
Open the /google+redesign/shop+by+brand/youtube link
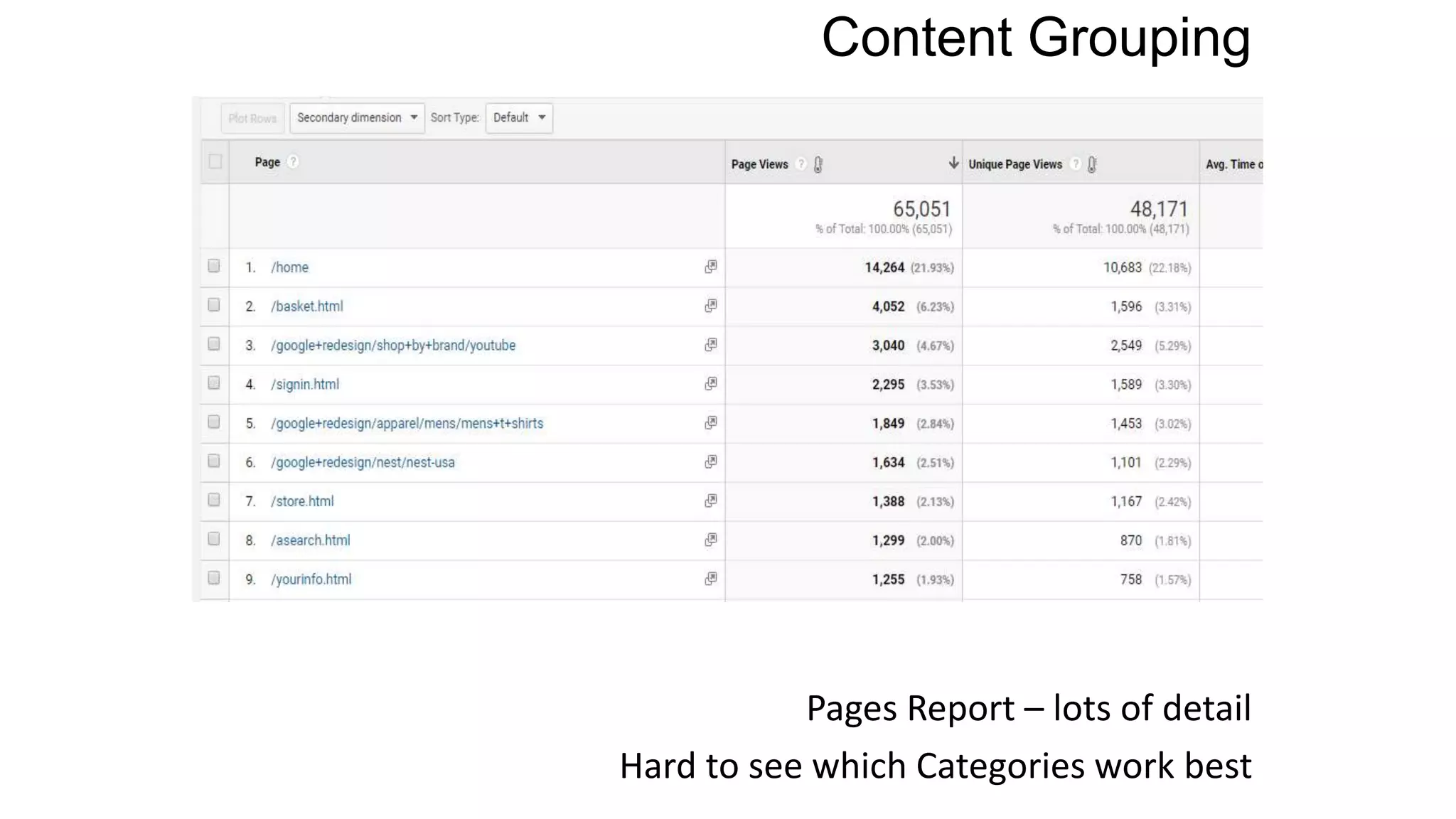click(x=393, y=346)
